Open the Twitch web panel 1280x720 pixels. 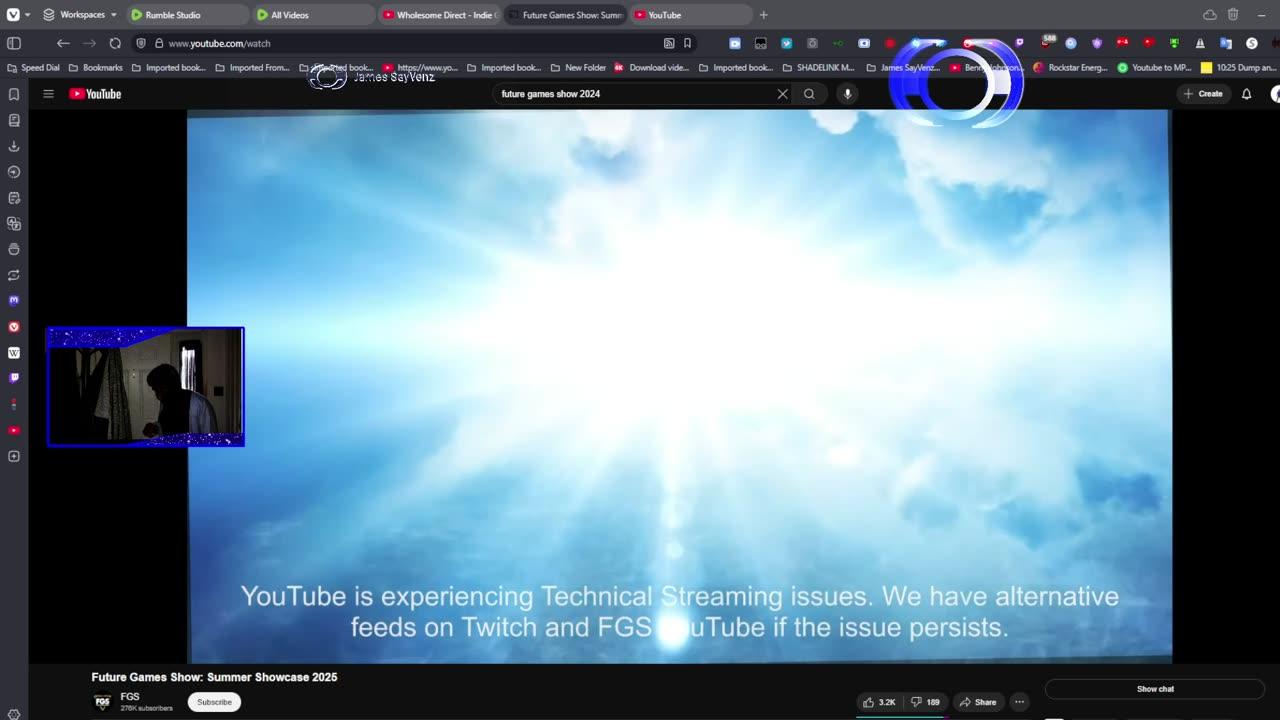[x=14, y=378]
